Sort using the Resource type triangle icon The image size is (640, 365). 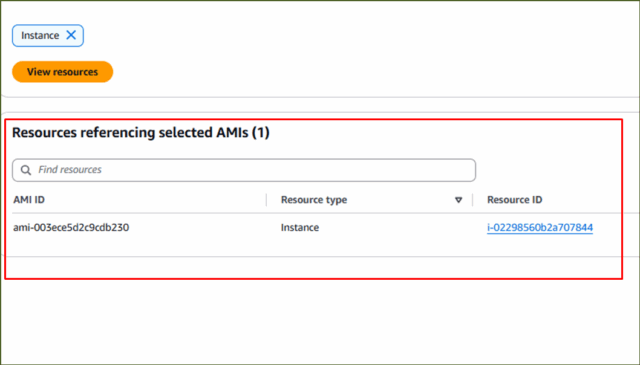pos(458,200)
